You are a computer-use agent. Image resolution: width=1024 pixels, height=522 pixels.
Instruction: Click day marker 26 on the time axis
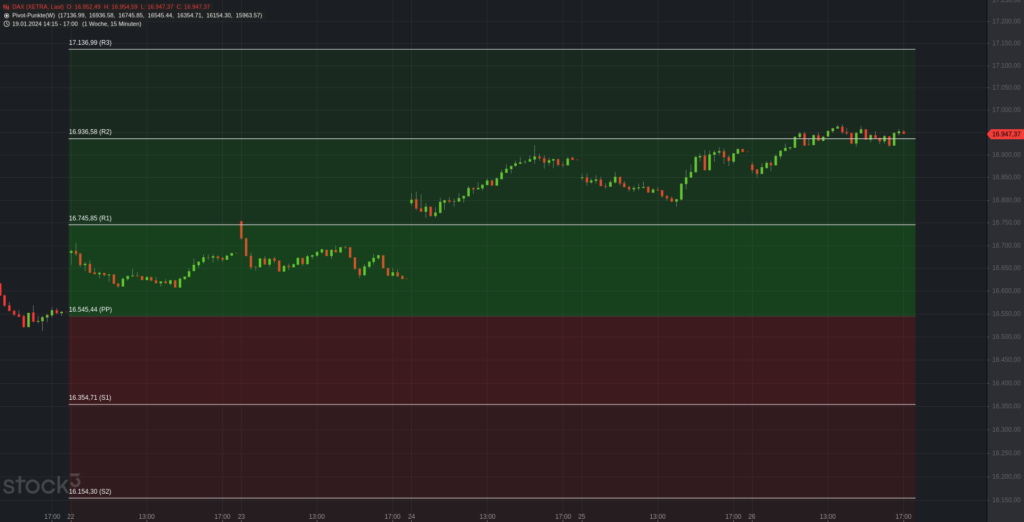[x=752, y=517]
